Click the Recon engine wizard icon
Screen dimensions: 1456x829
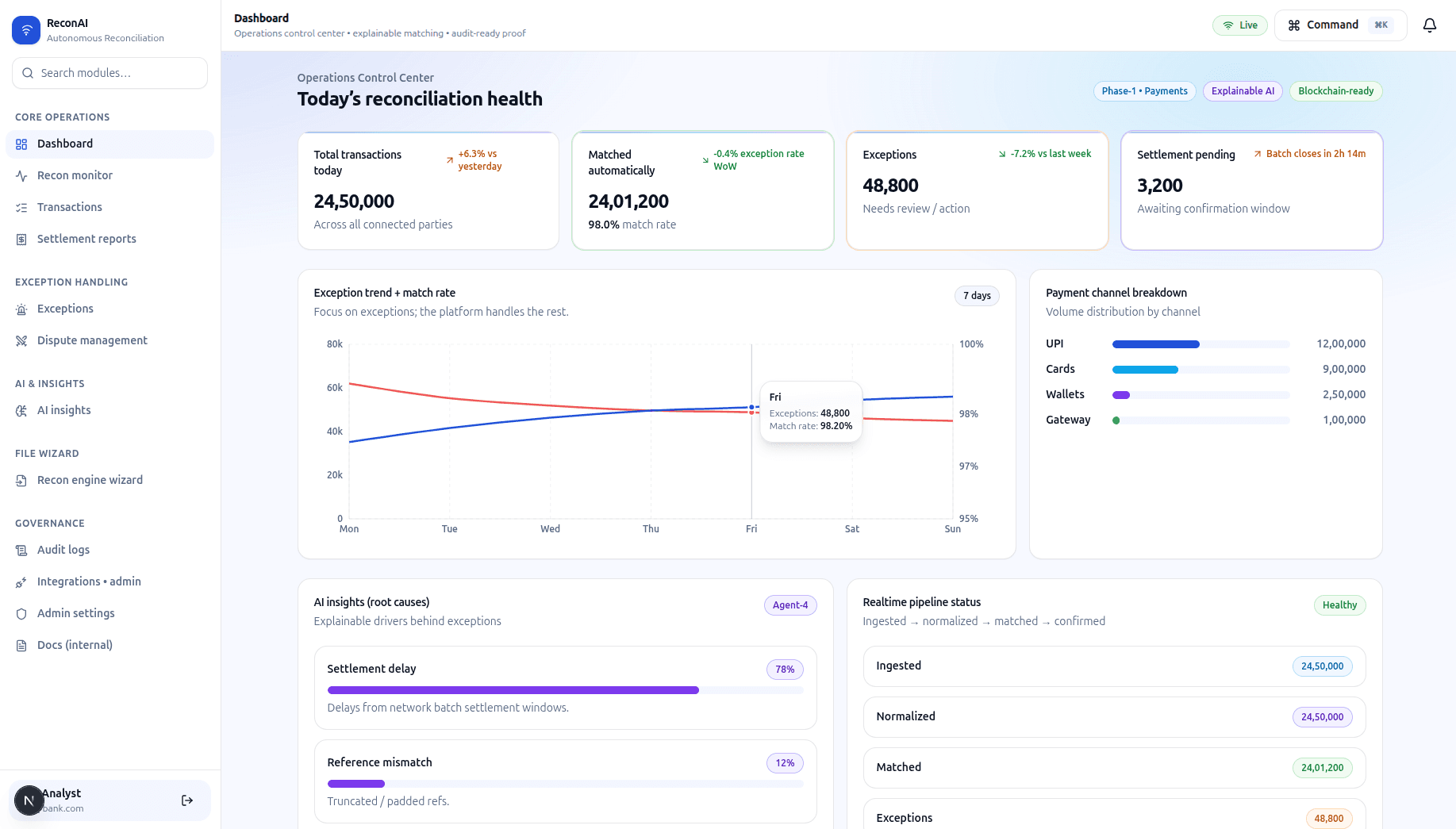click(x=21, y=481)
